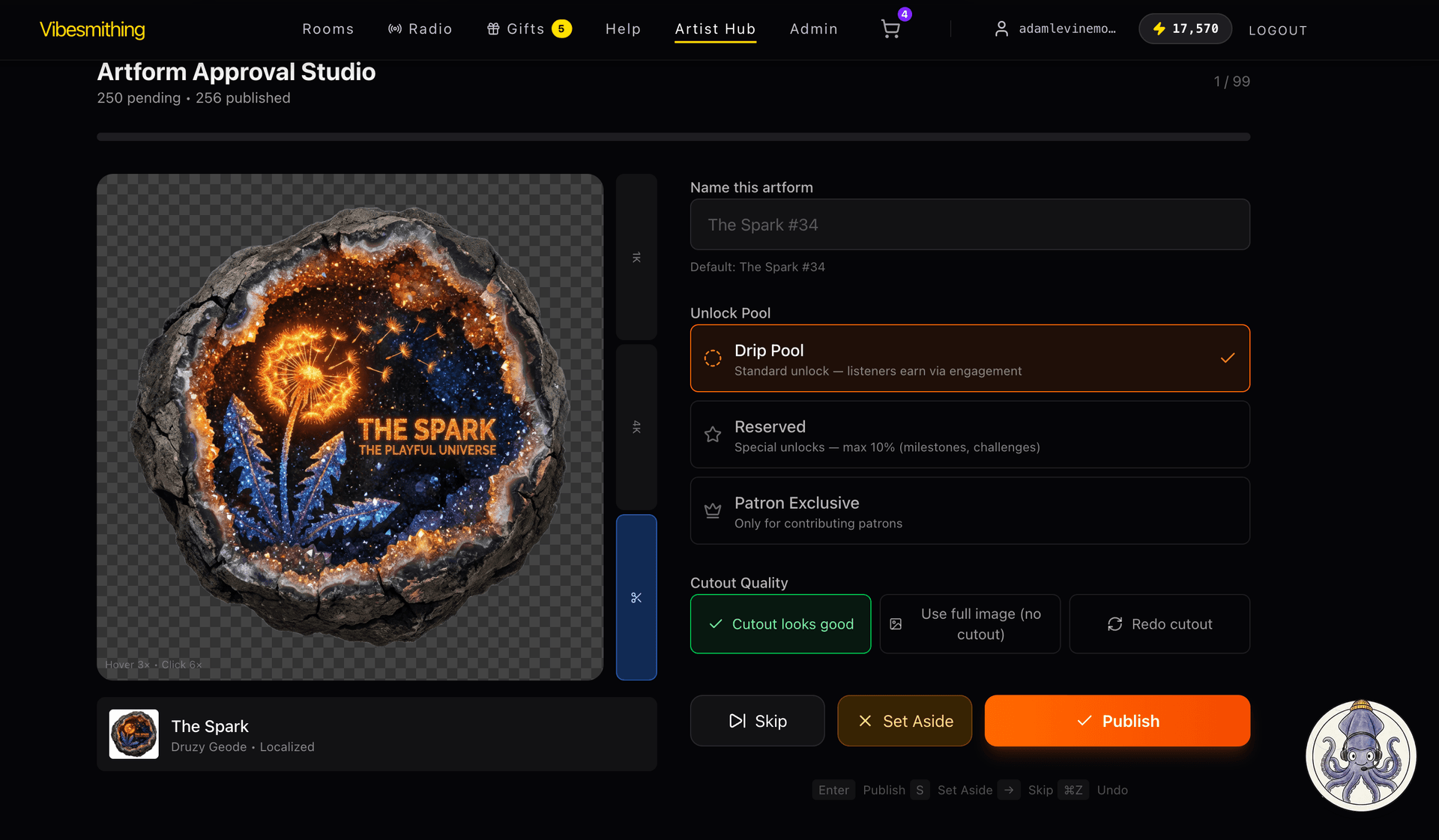Select the Drip Pool unlock option
1439x840 pixels.
[970, 358]
